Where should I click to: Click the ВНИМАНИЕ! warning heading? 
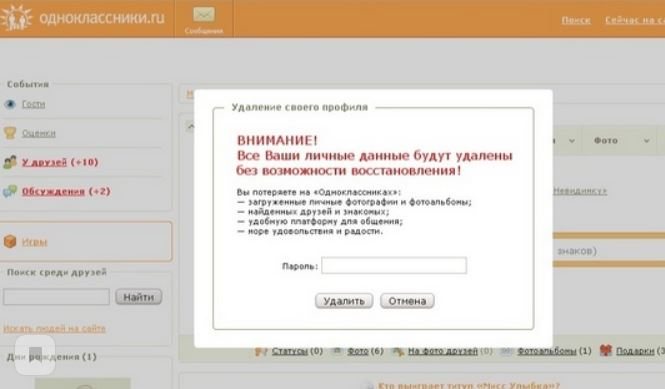pos(277,140)
